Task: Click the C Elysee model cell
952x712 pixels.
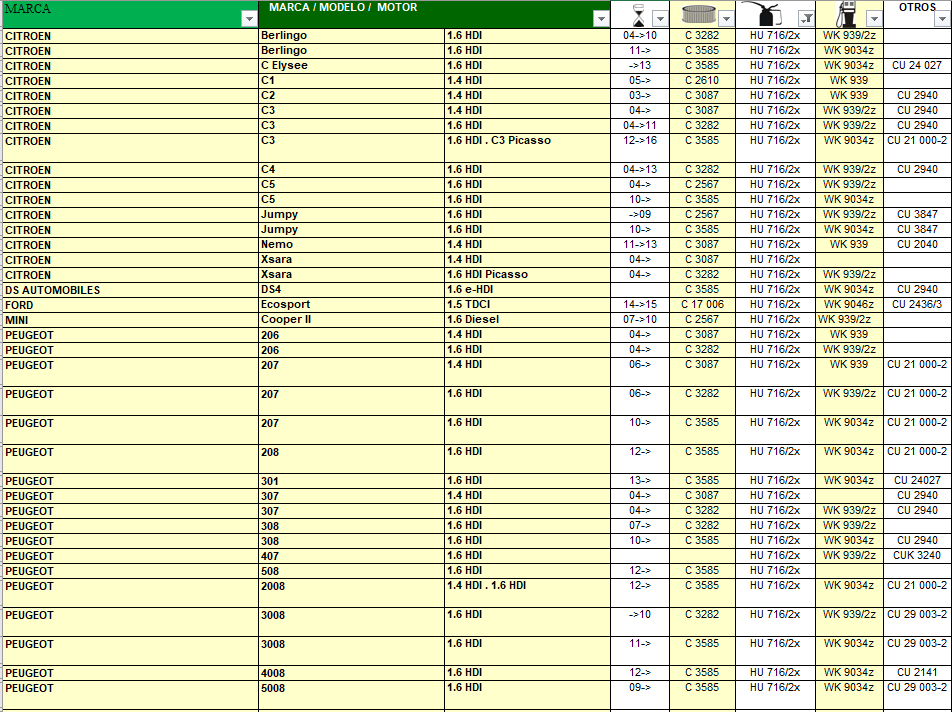Action: pos(351,66)
